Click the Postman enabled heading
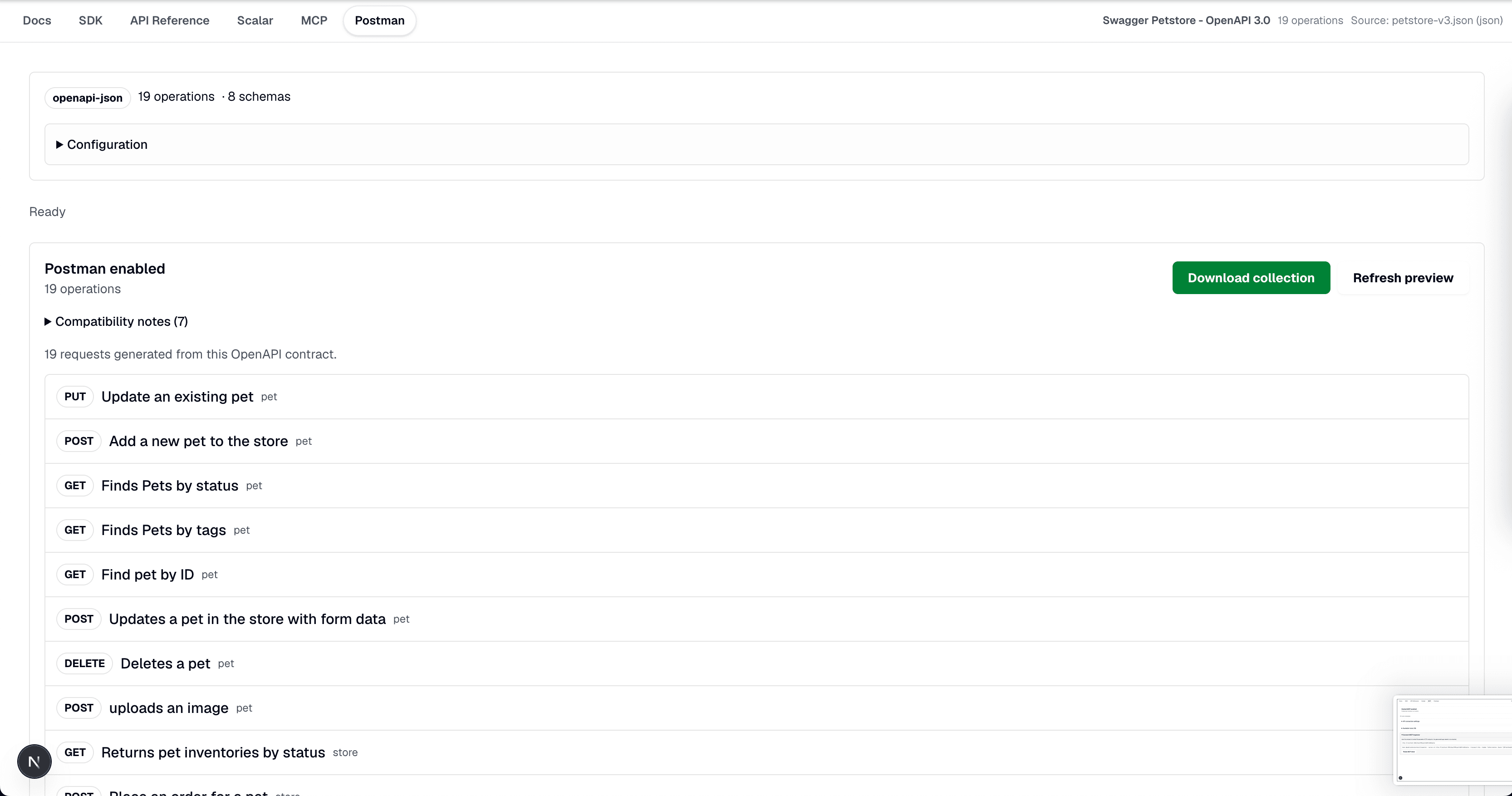 pyautogui.click(x=105, y=269)
